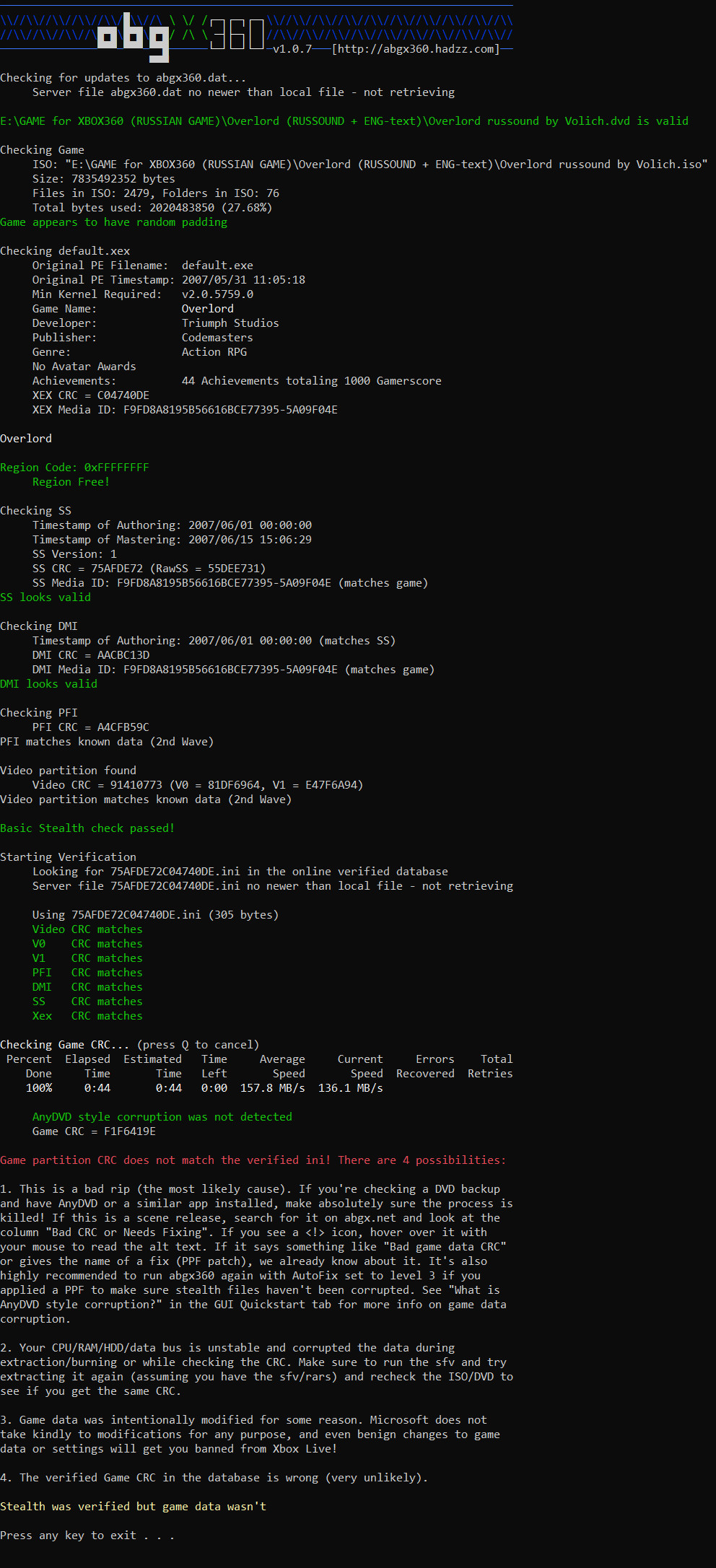Select Original PE Filename value default.exe
716x1568 pixels.
click(x=217, y=266)
